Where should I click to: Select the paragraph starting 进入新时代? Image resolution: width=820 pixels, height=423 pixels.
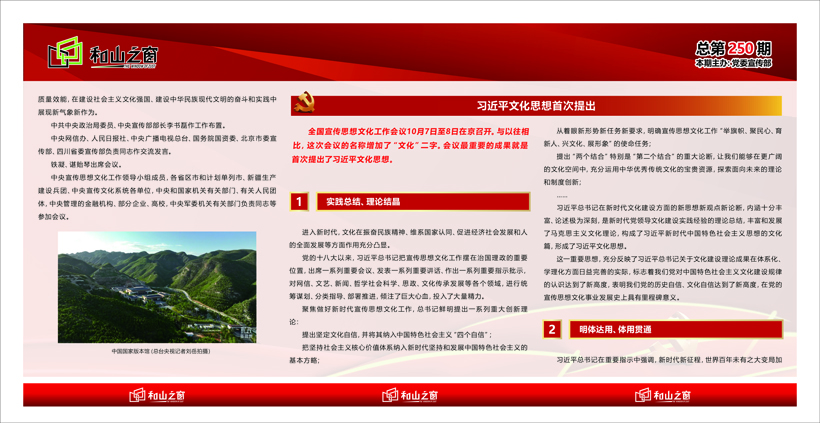tap(408, 238)
